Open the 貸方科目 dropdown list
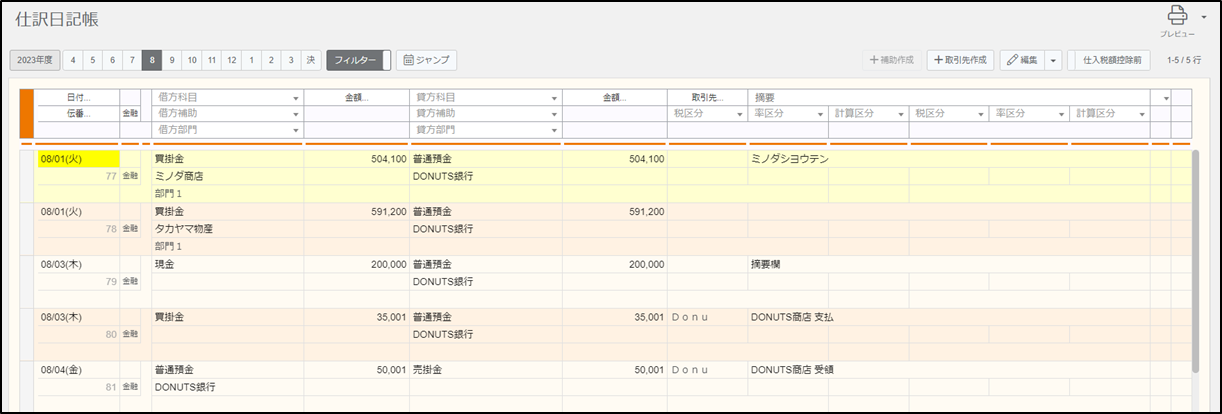1222x414 pixels. (x=553, y=99)
